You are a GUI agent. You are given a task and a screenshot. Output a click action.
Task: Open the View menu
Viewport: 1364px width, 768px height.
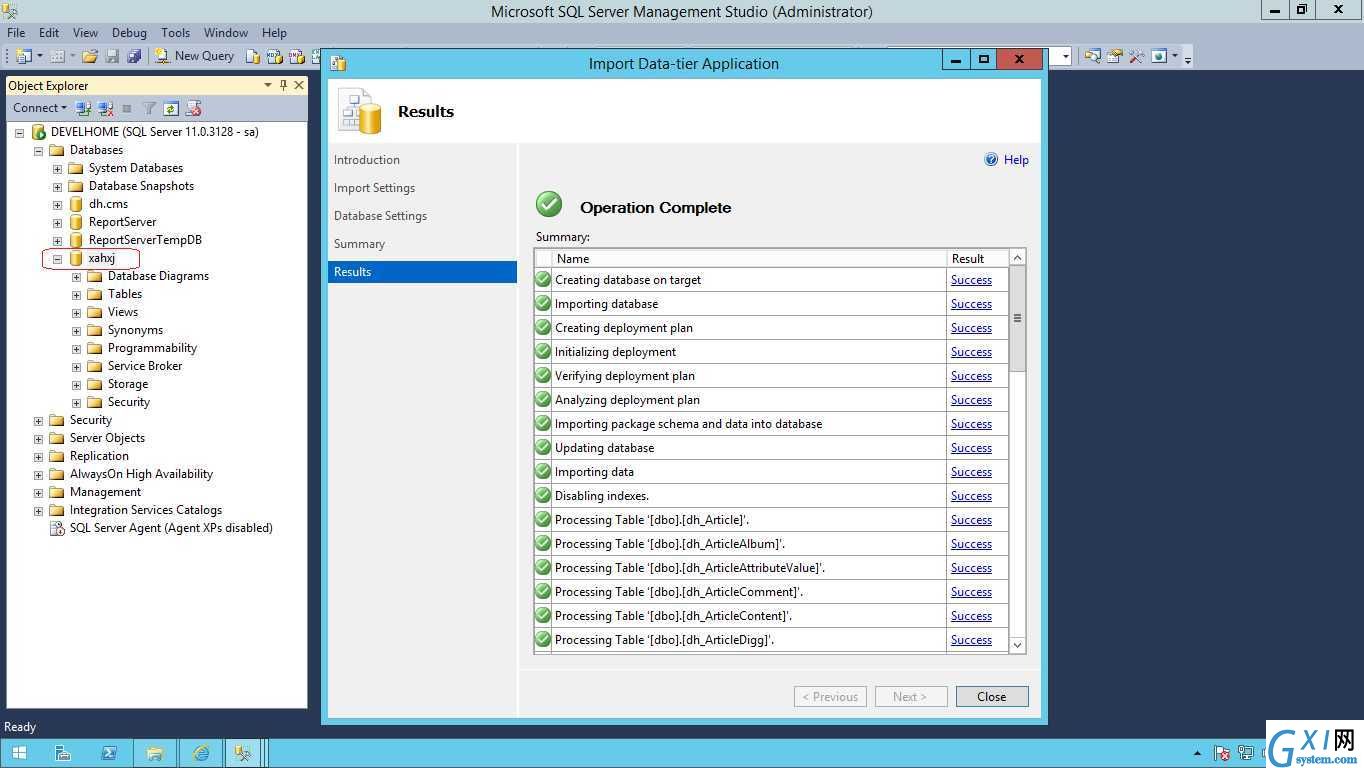pos(85,33)
